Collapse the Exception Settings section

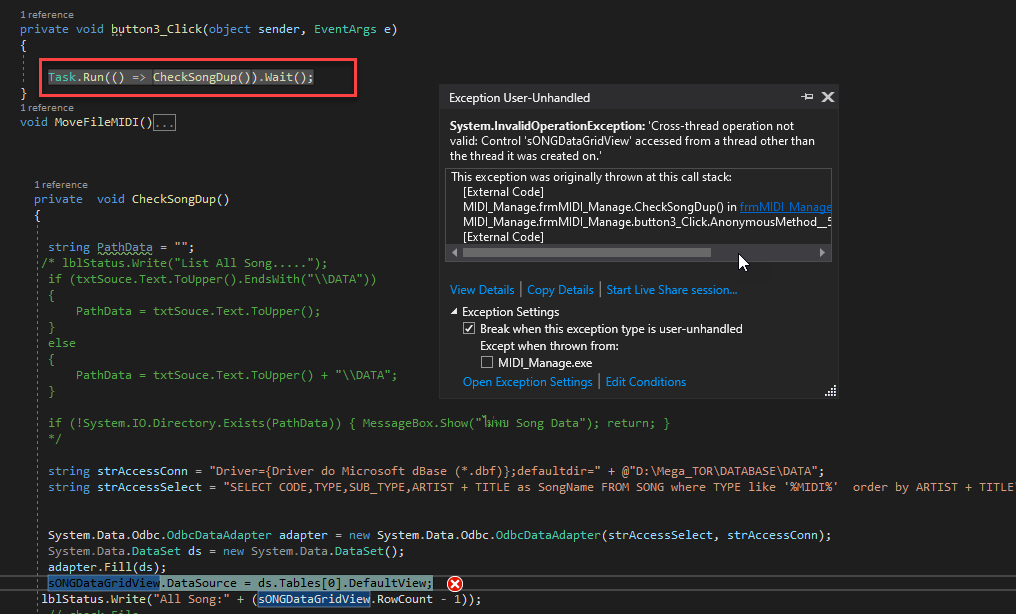pyautogui.click(x=455, y=312)
